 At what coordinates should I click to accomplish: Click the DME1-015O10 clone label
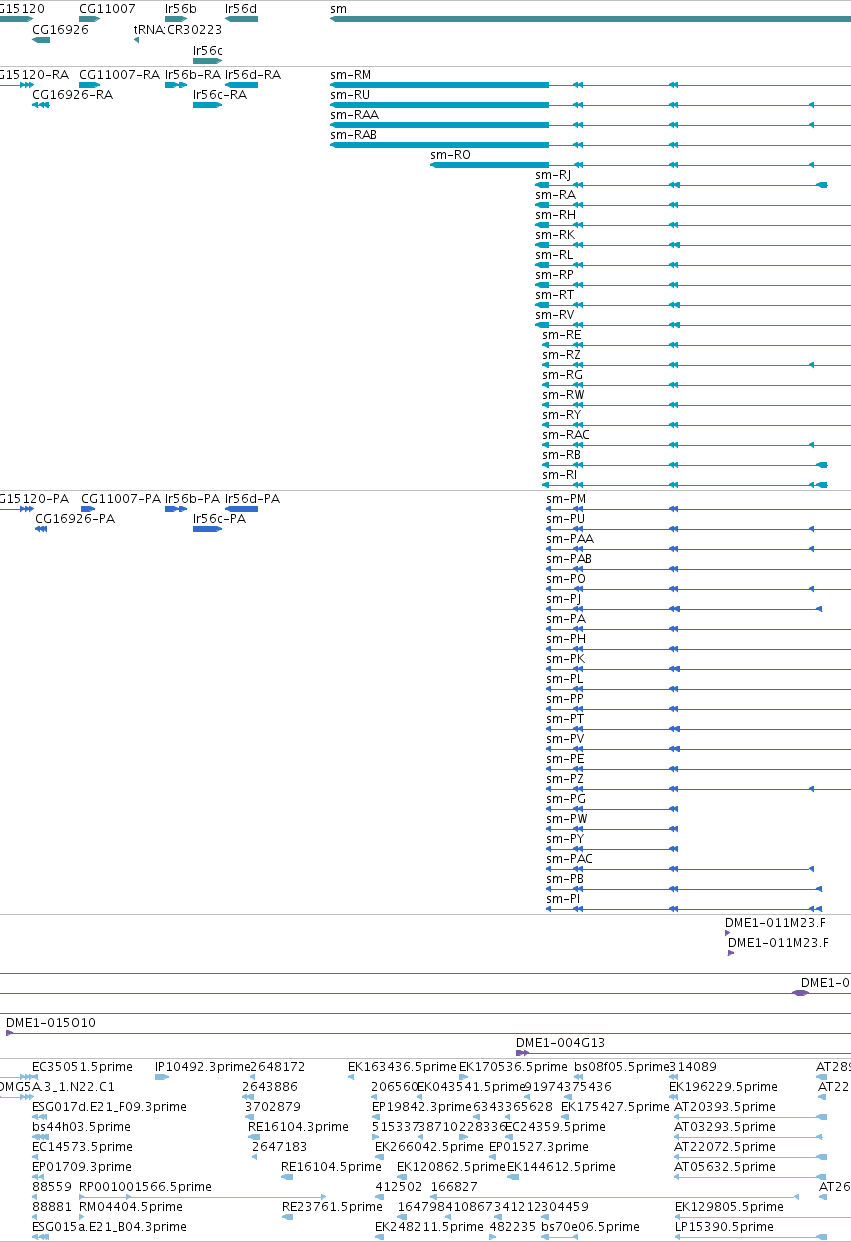[x=51, y=1023]
